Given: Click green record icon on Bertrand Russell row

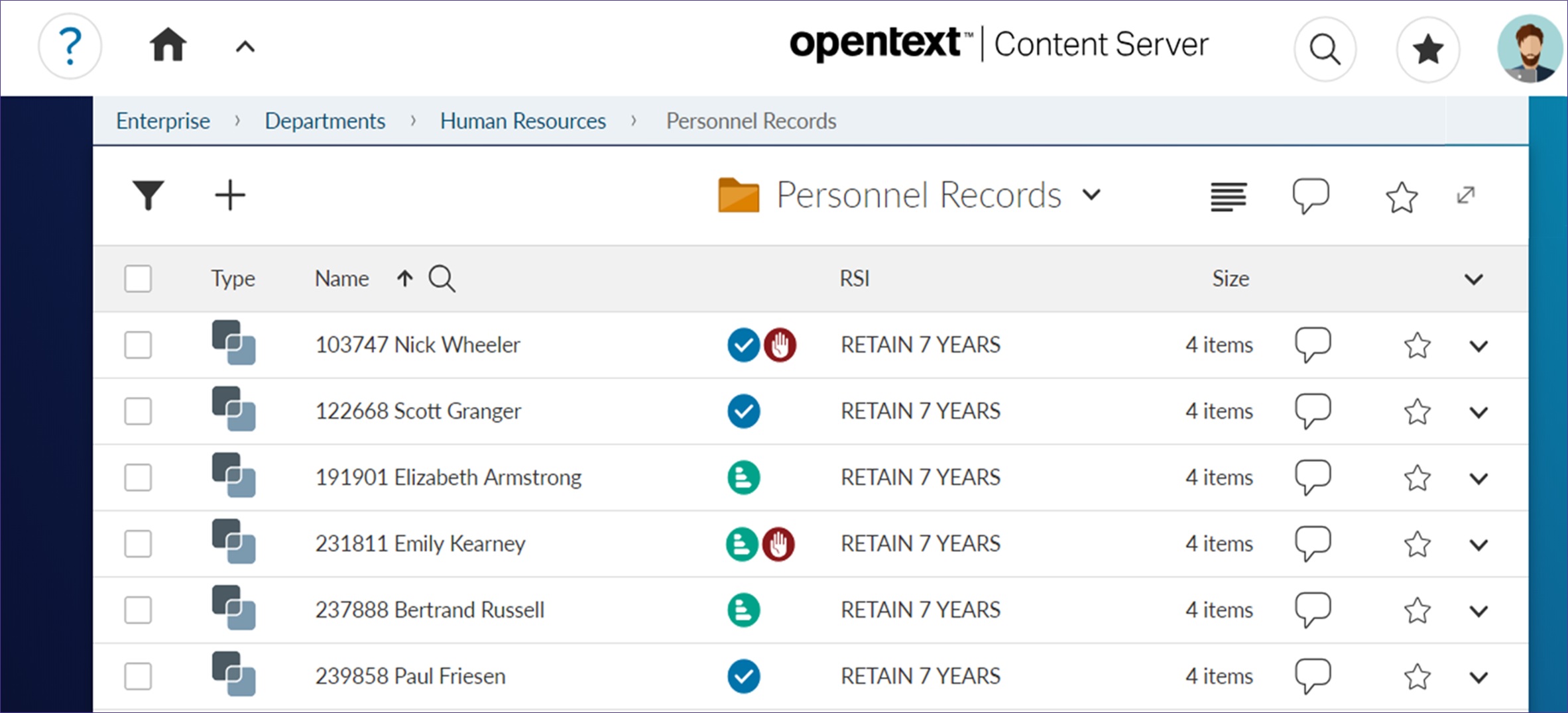Looking at the screenshot, I should (x=744, y=610).
